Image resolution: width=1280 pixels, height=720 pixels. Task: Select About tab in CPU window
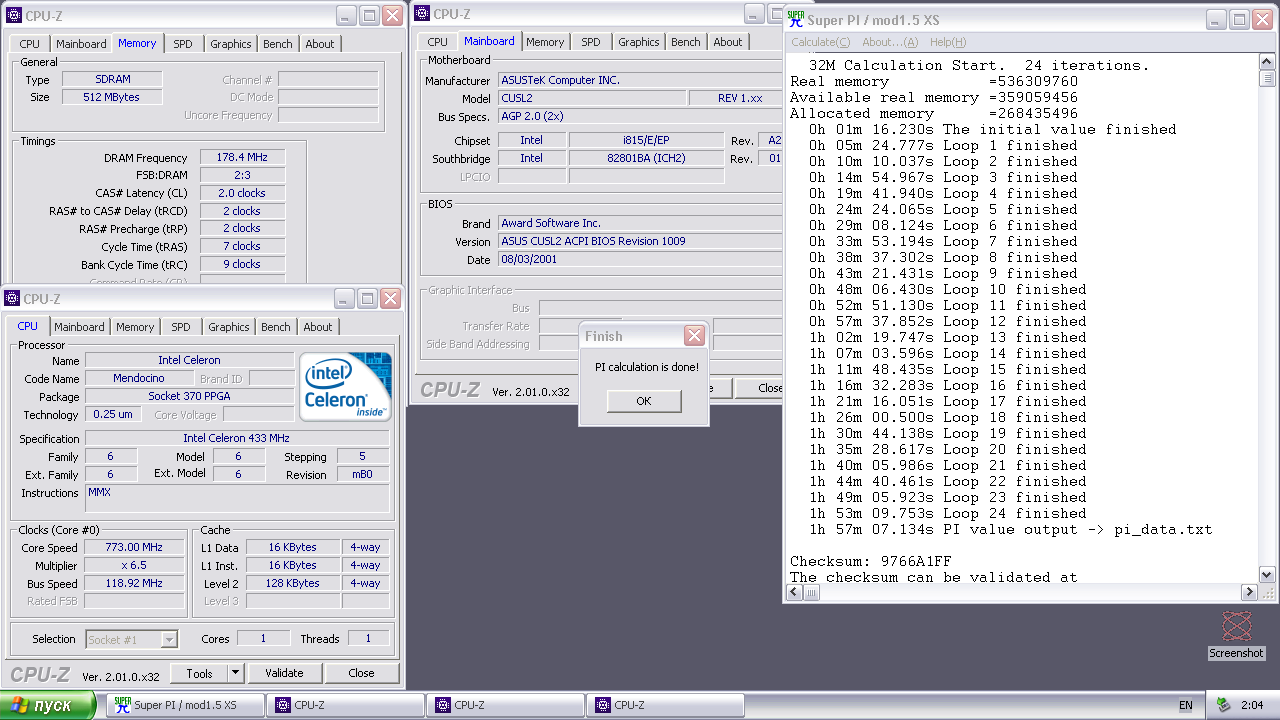[x=318, y=327]
